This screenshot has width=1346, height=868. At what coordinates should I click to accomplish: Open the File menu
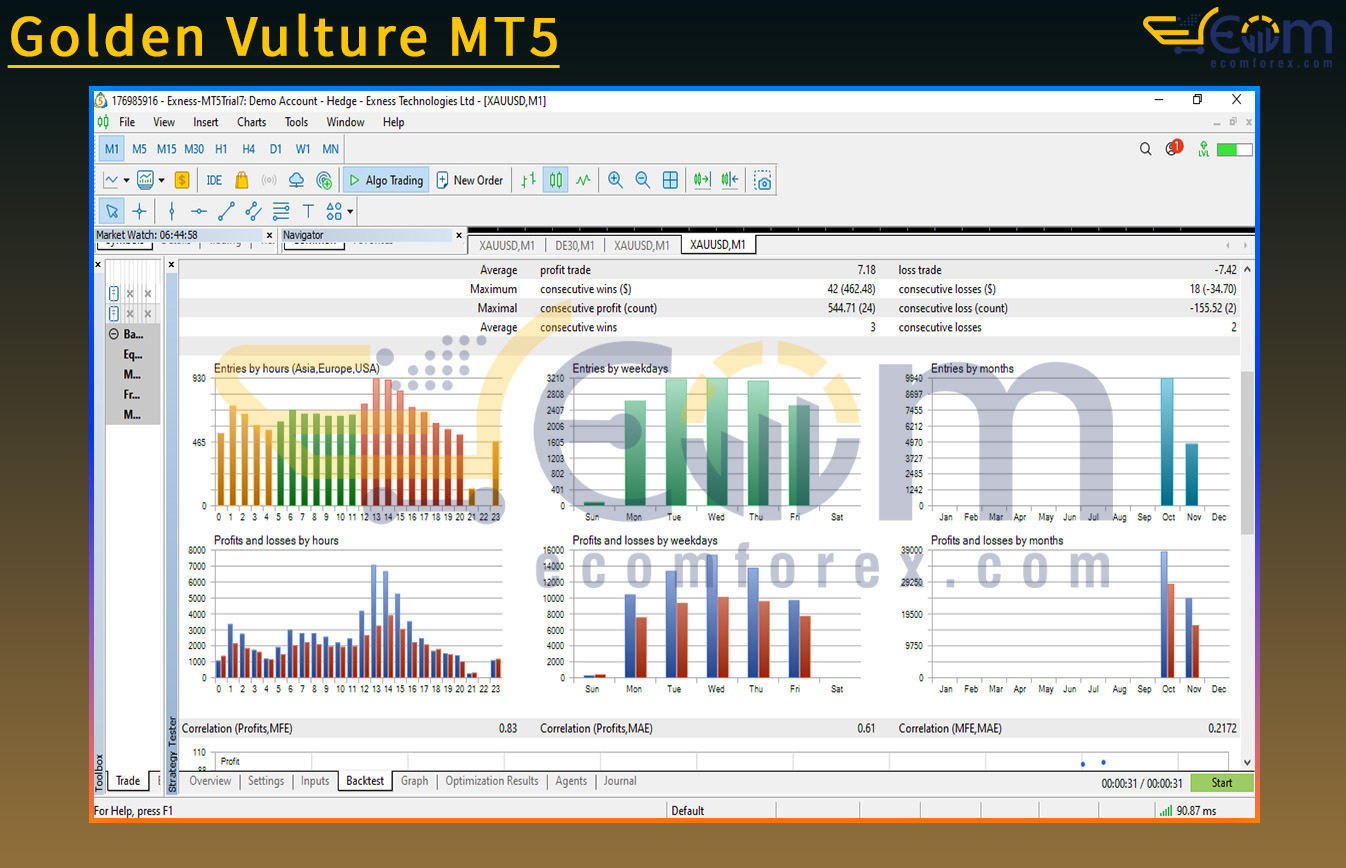click(127, 122)
